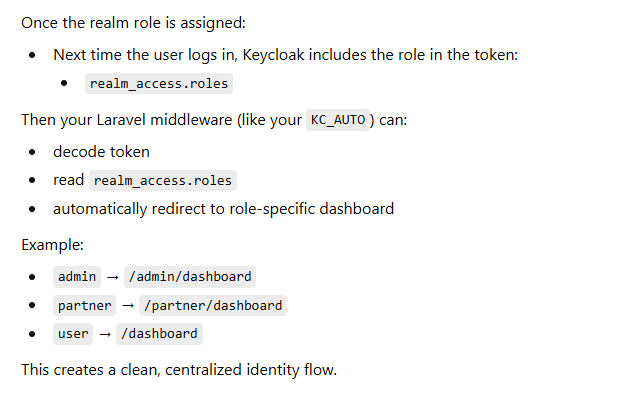This screenshot has height=401, width=636.
Task: Select the "user" code chip
Action: point(73,334)
